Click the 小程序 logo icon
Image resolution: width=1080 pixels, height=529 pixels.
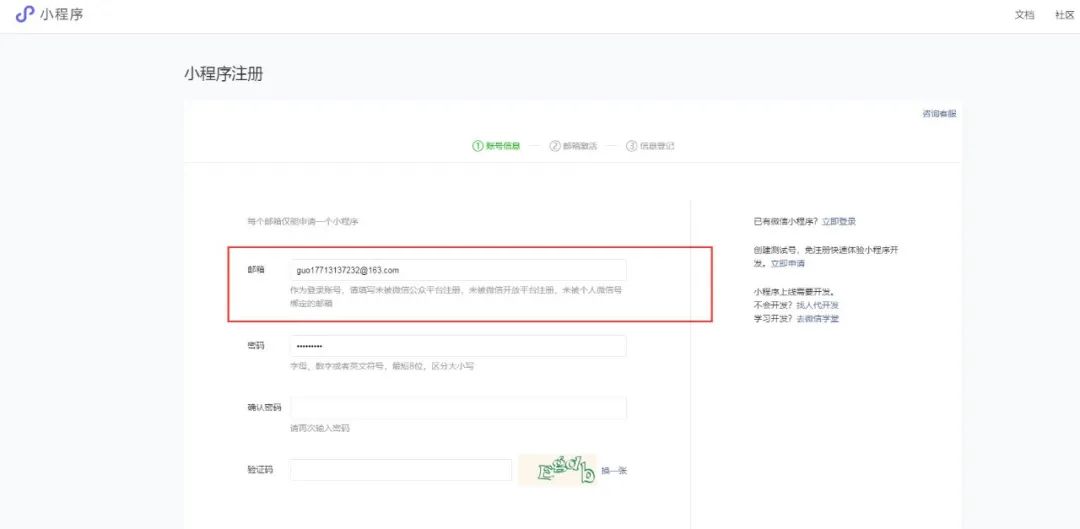[25, 14]
